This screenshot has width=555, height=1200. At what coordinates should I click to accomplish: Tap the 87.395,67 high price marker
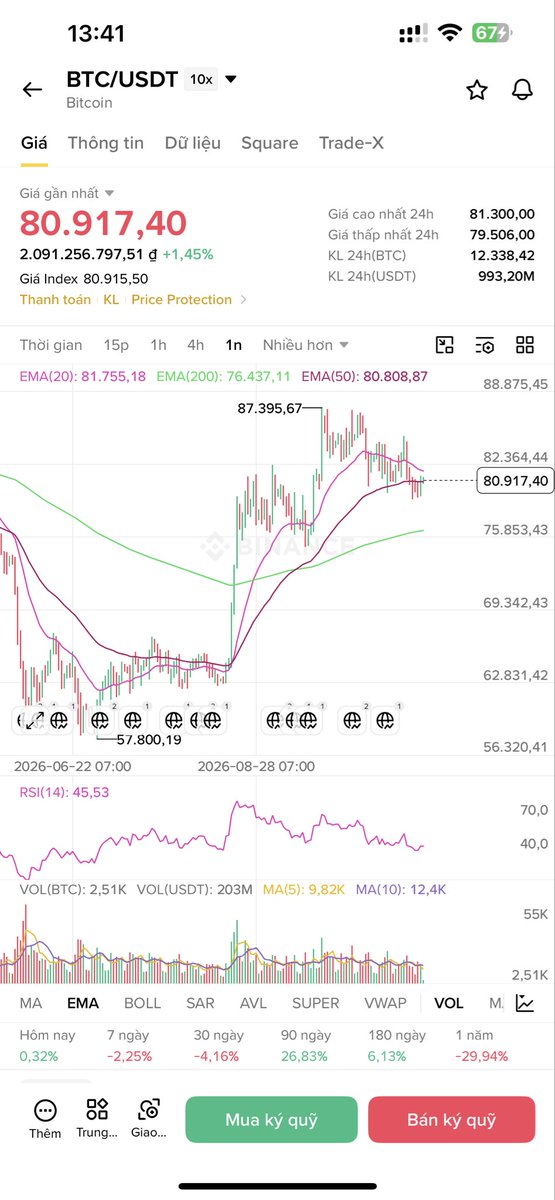pos(269,408)
